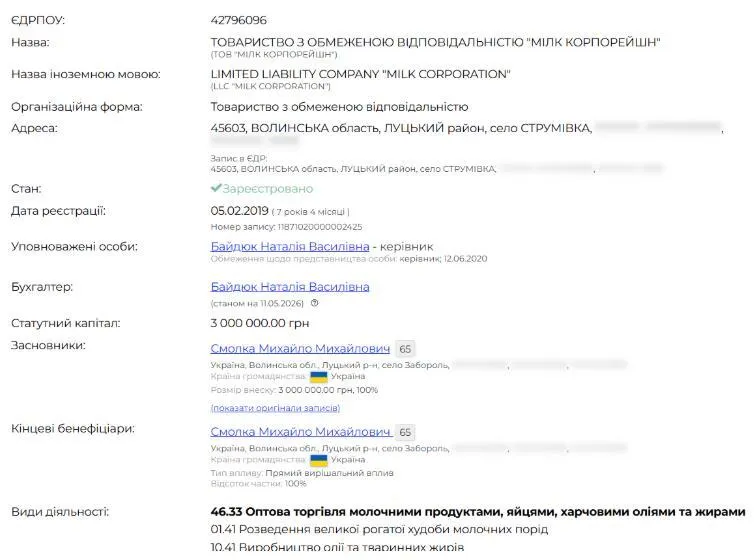
Task: Click the Ukraine flag under Засновники
Action: pyautogui.click(x=318, y=376)
